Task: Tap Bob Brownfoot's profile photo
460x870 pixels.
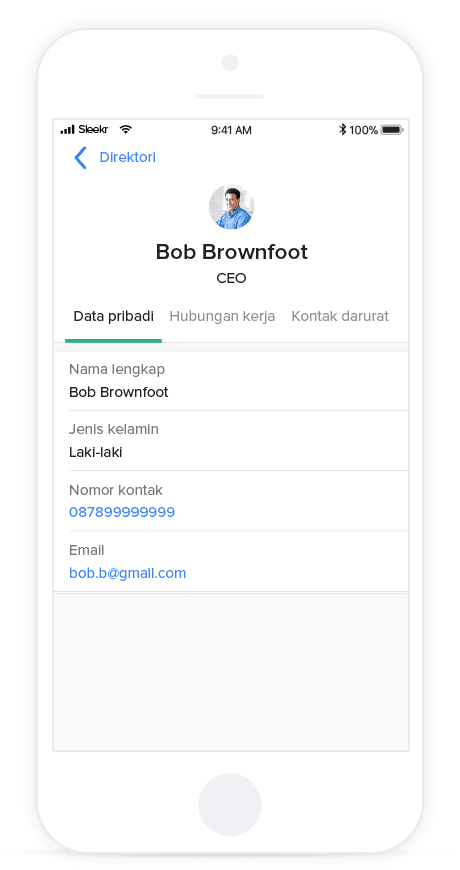Action: [231, 206]
